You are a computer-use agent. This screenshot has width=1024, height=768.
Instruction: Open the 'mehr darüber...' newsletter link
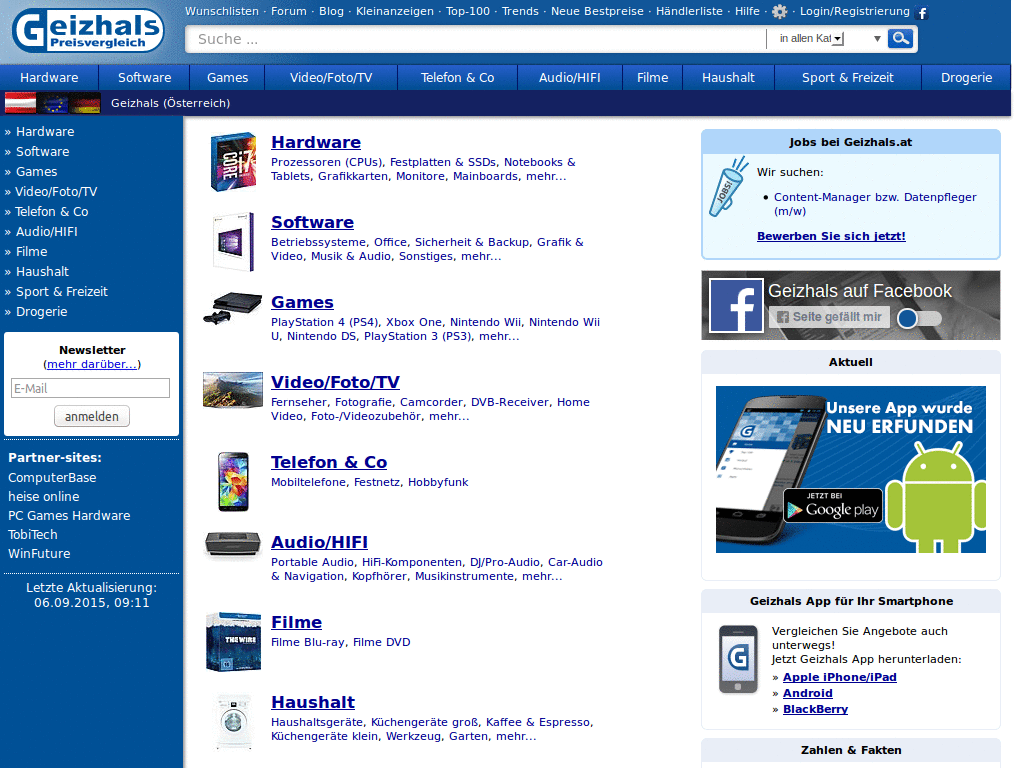point(92,364)
